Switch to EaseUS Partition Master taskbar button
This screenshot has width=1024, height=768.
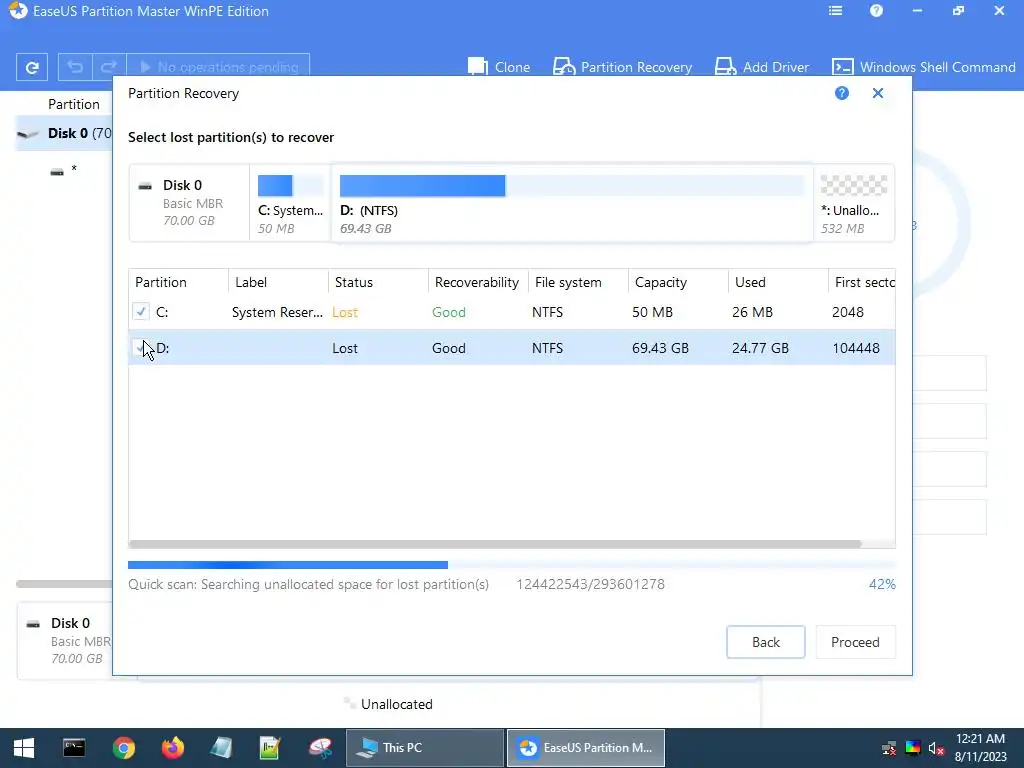click(x=586, y=748)
